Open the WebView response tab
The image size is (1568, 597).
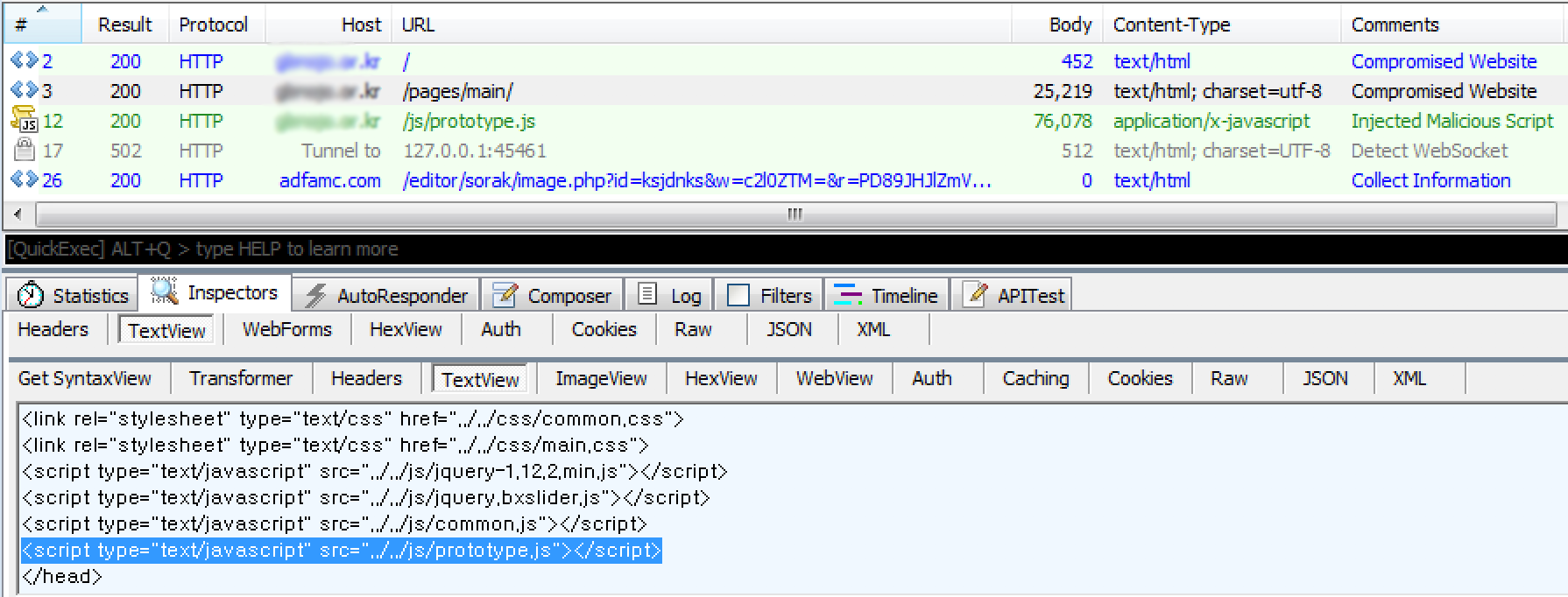coord(834,378)
